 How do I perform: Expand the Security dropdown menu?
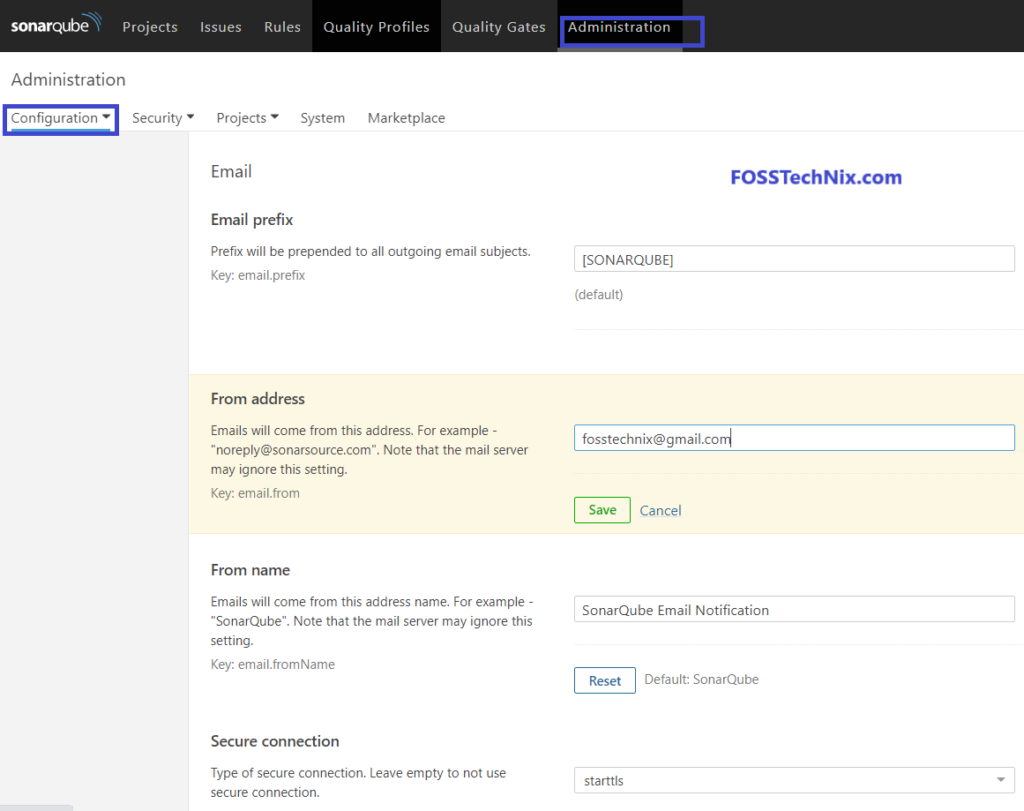[x=163, y=118]
